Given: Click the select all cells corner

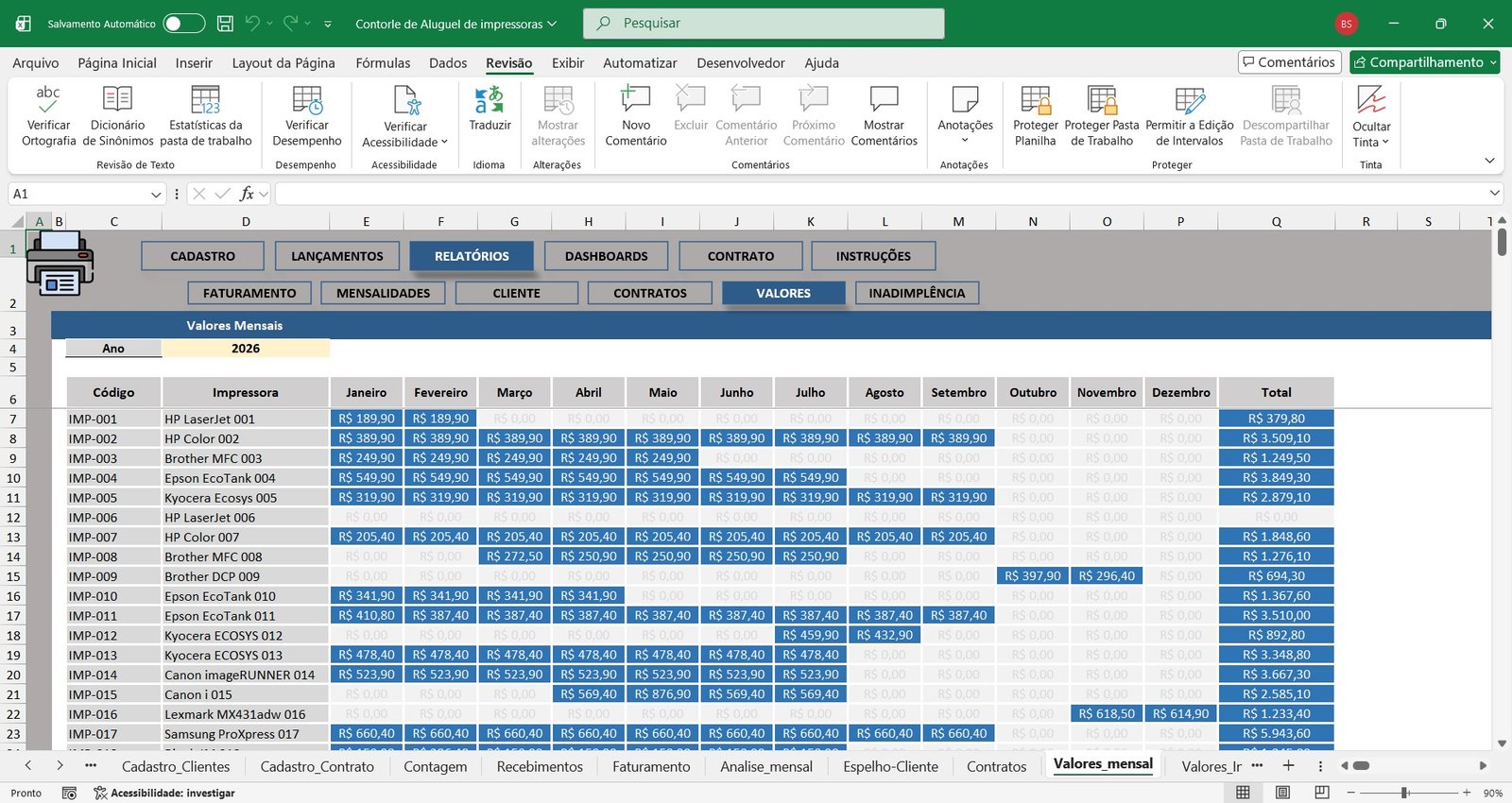Looking at the screenshot, I should (18, 222).
